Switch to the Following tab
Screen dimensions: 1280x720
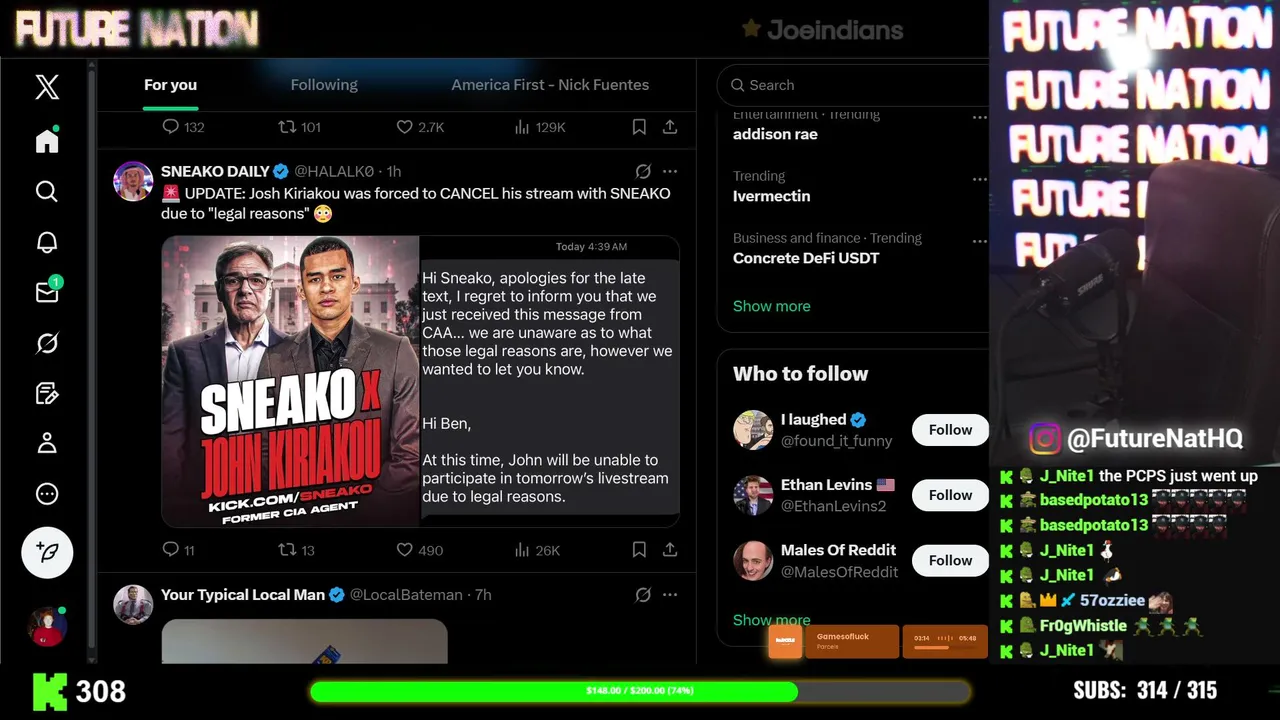[324, 85]
